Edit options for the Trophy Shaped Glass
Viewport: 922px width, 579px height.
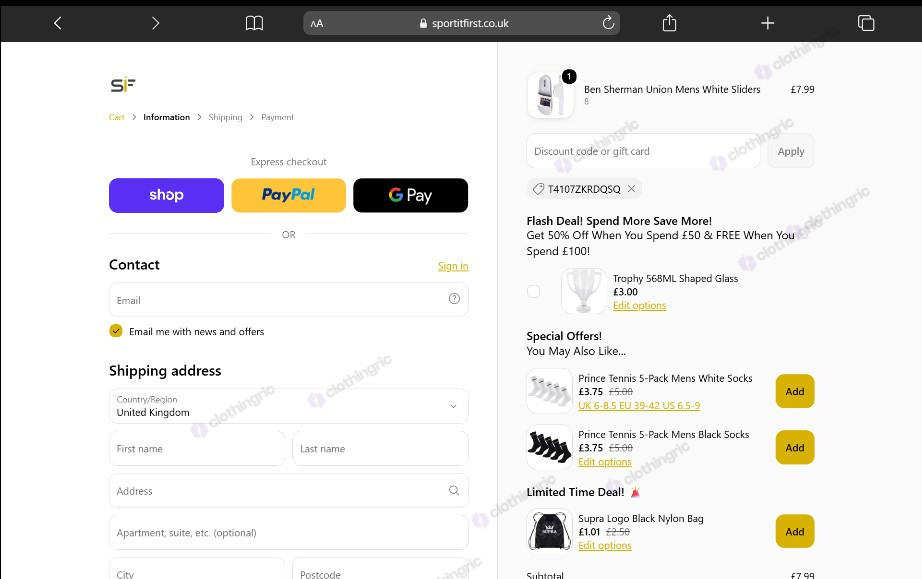click(x=639, y=306)
